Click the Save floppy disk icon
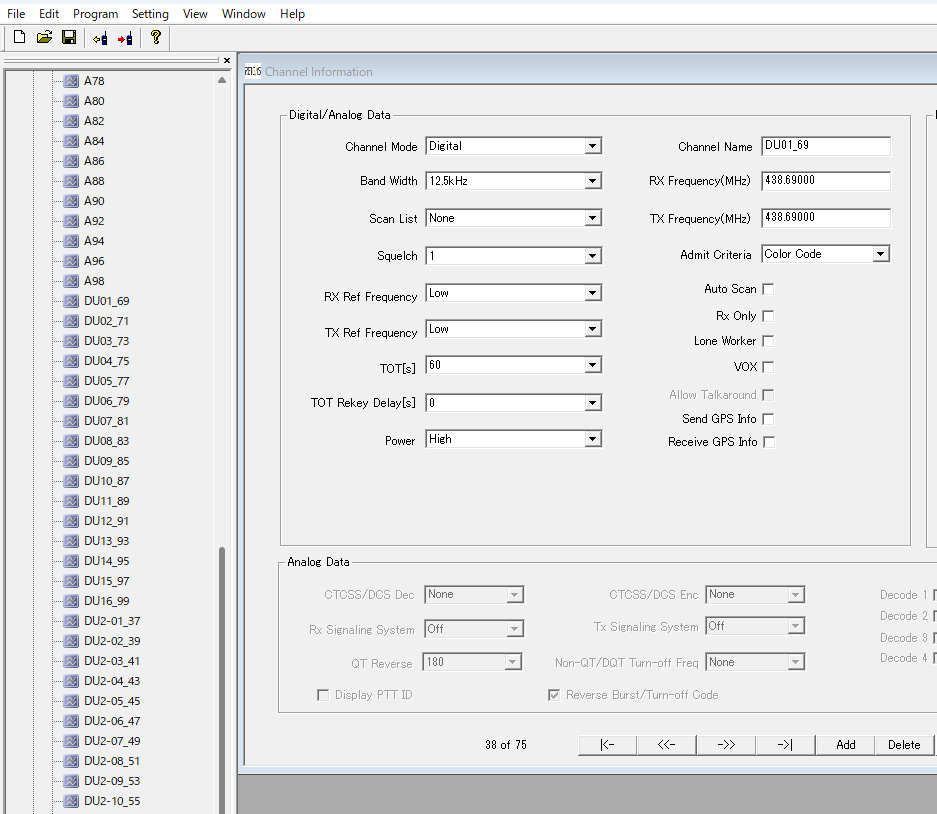Viewport: 937px width, 814px height. pyautogui.click(x=69, y=38)
